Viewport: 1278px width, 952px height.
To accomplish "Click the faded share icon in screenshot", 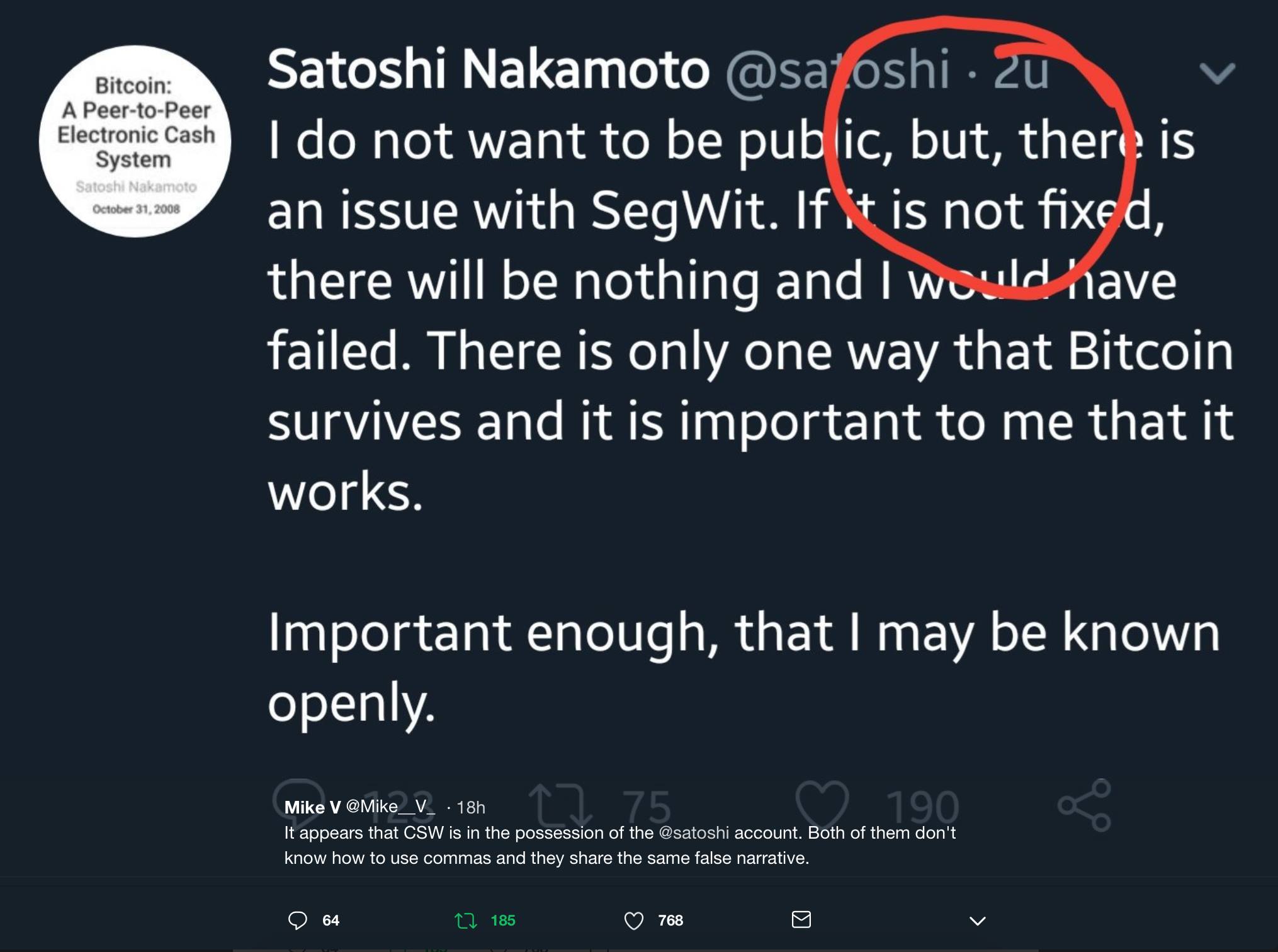I will tap(1084, 805).
